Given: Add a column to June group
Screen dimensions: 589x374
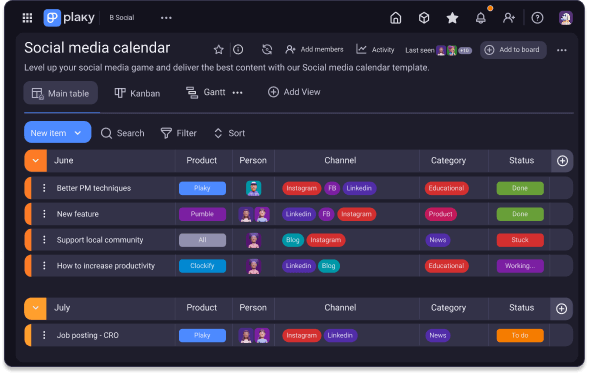Looking at the screenshot, I should [562, 161].
